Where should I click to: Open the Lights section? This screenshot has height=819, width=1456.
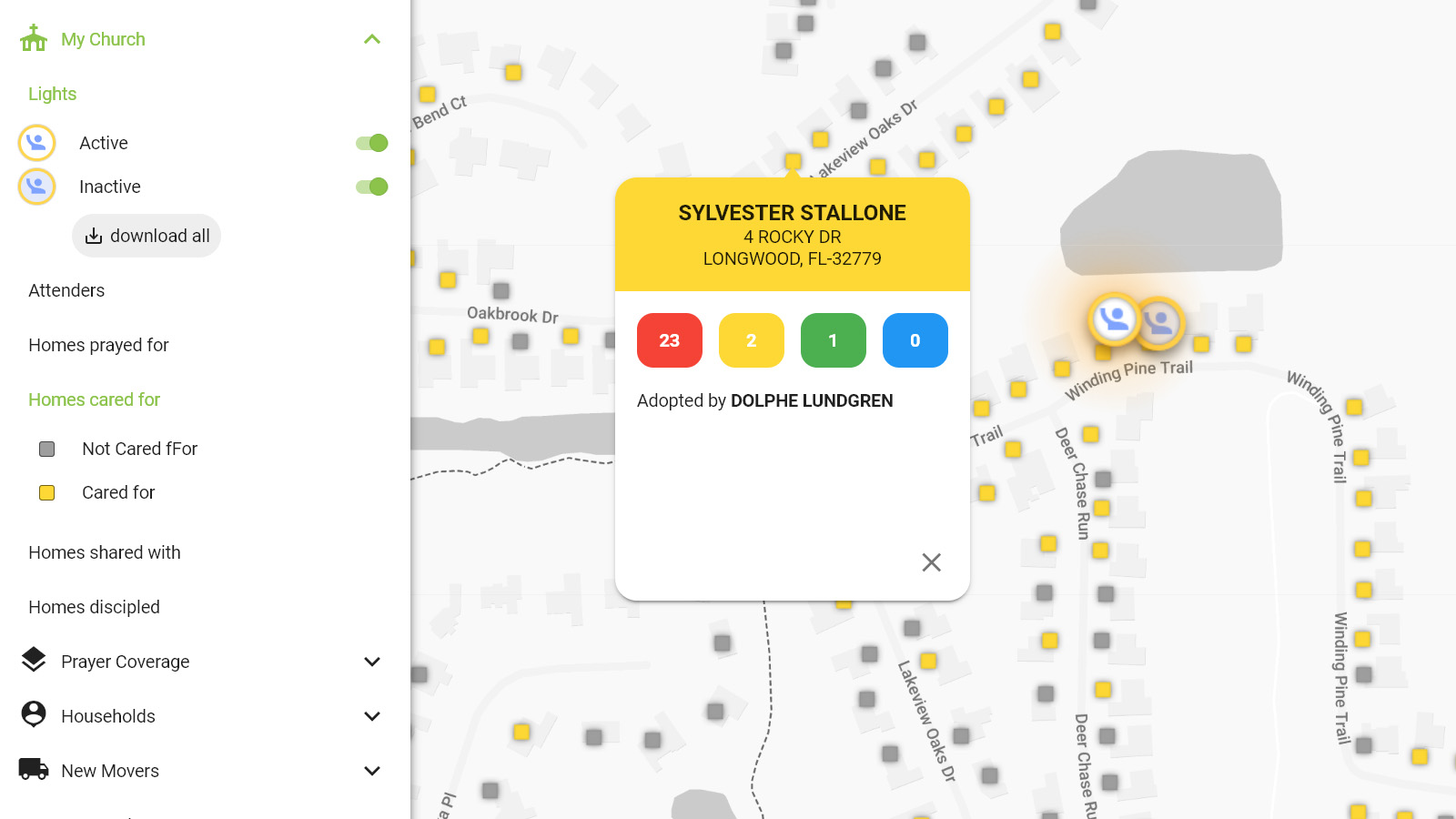coord(52,94)
